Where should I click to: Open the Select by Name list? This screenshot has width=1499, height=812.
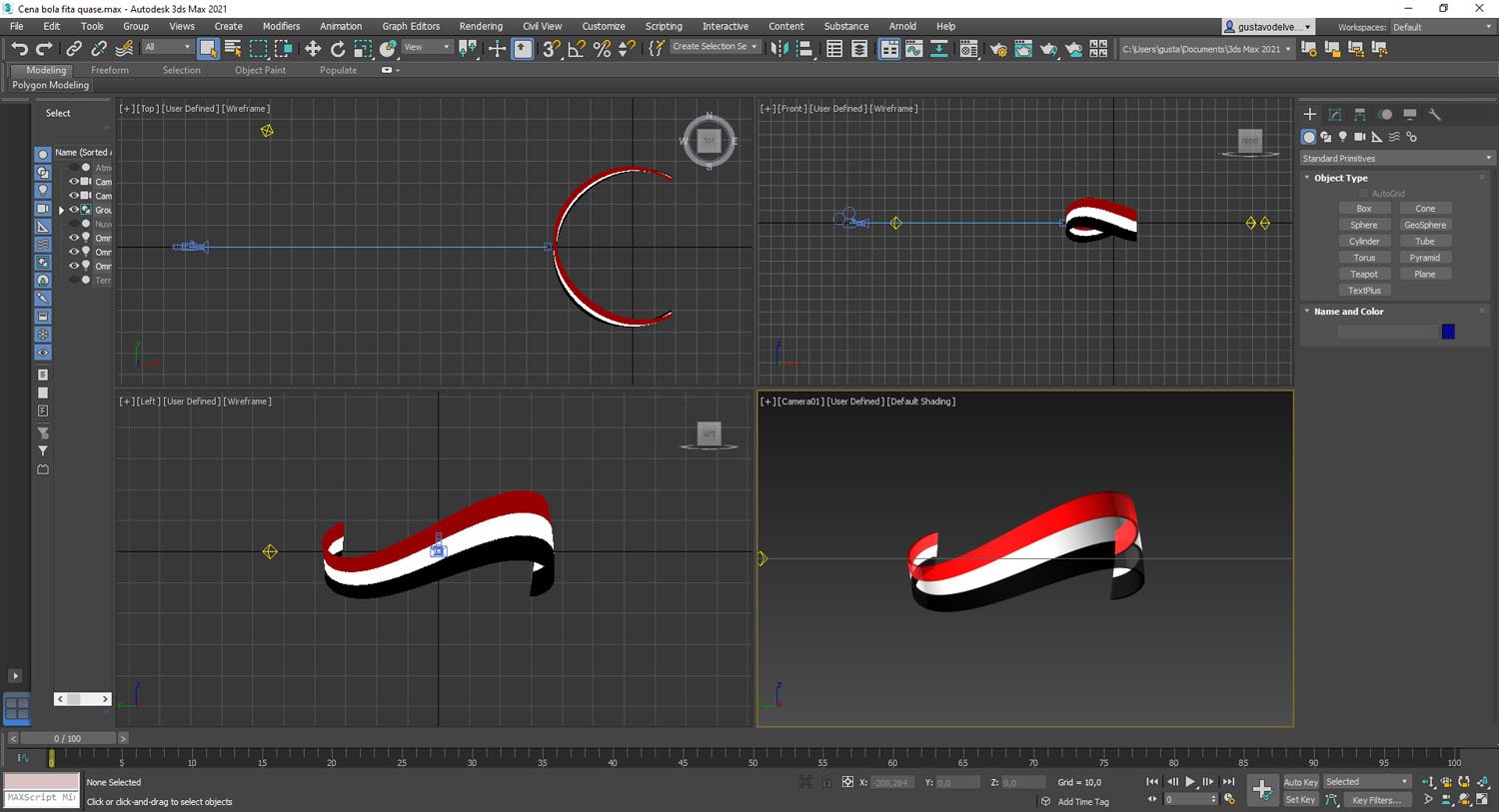[x=233, y=48]
